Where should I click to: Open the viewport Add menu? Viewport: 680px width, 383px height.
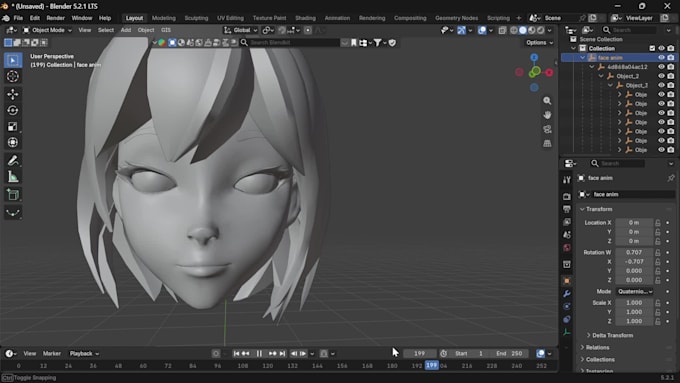point(126,30)
